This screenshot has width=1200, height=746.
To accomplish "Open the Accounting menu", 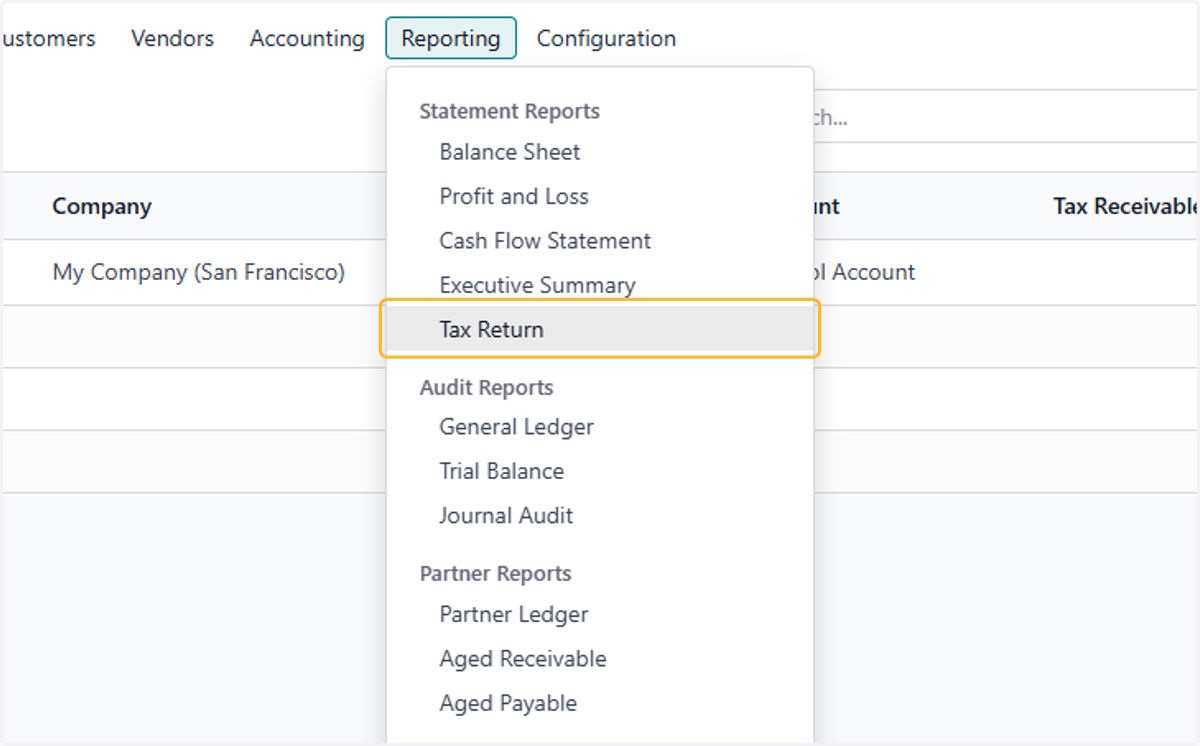I will pyautogui.click(x=307, y=39).
